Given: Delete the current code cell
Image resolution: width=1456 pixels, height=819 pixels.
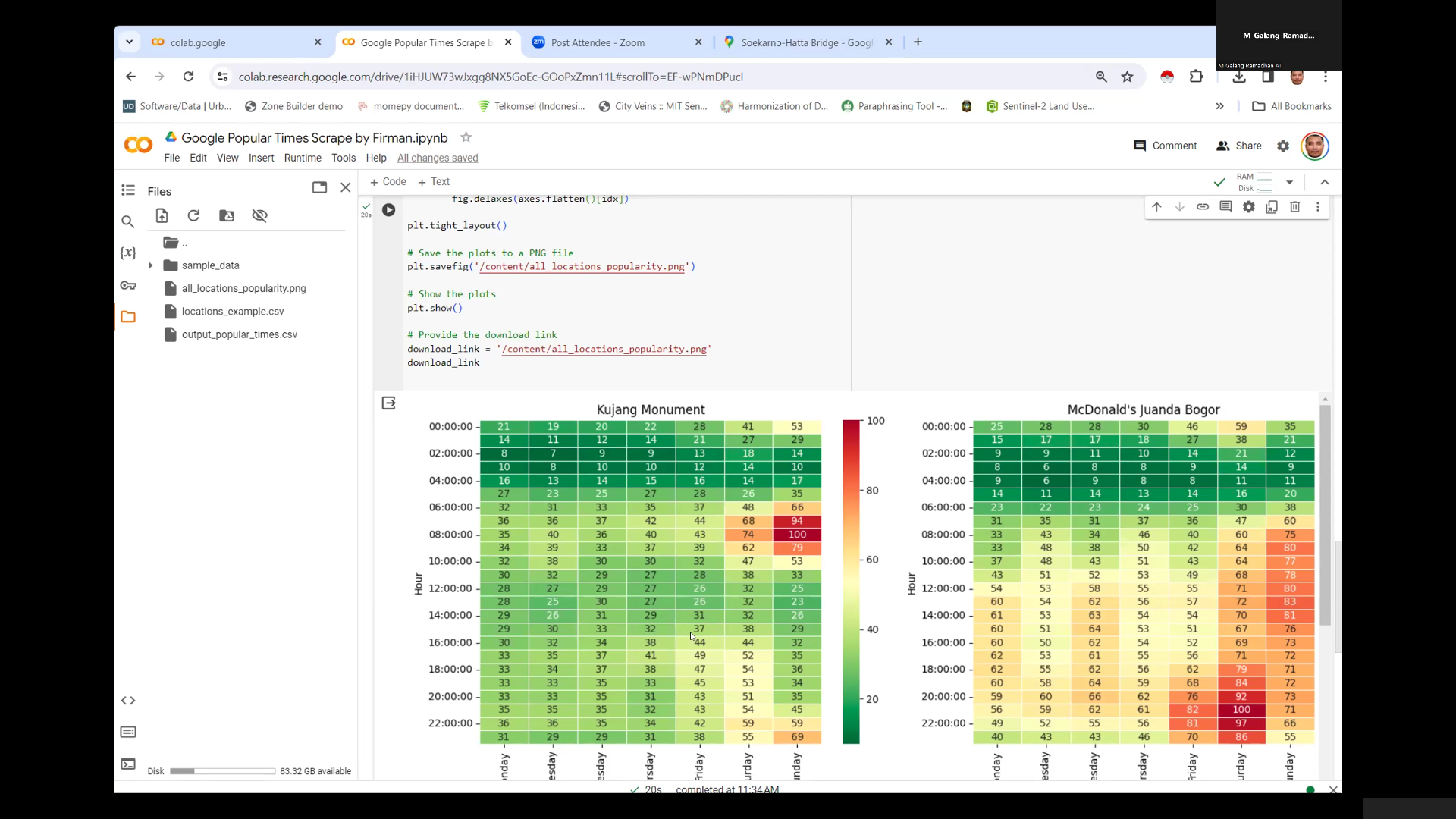Looking at the screenshot, I should click(x=1294, y=206).
